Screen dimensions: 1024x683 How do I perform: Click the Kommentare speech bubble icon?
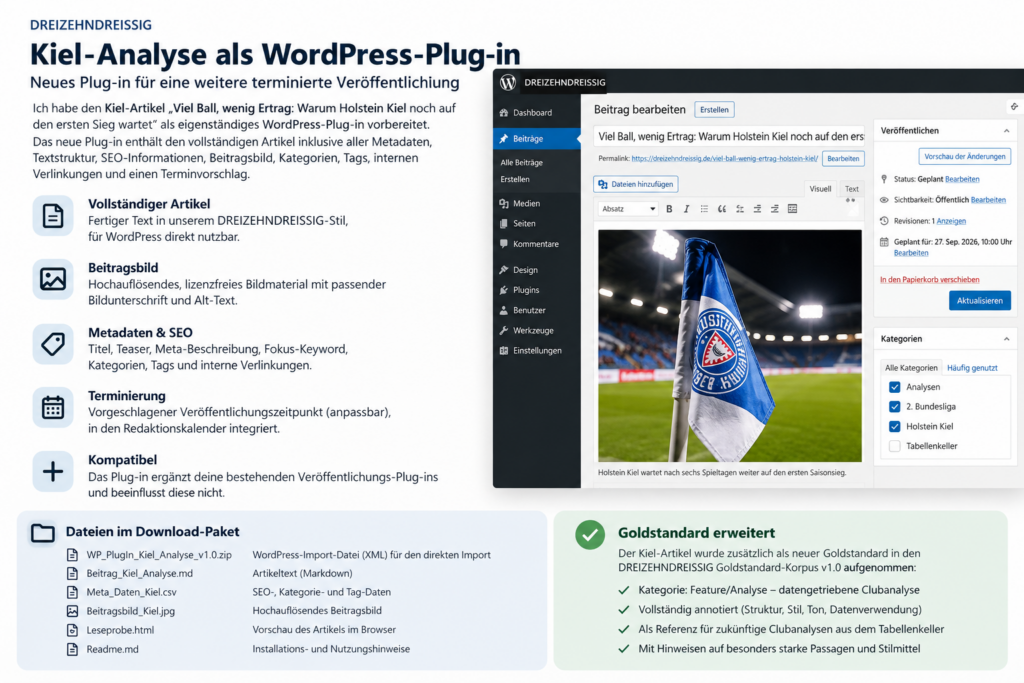click(x=504, y=244)
